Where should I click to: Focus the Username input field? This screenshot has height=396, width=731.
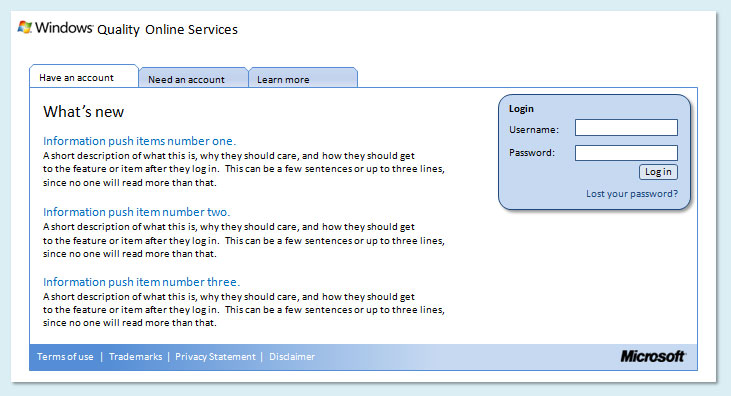pos(626,127)
